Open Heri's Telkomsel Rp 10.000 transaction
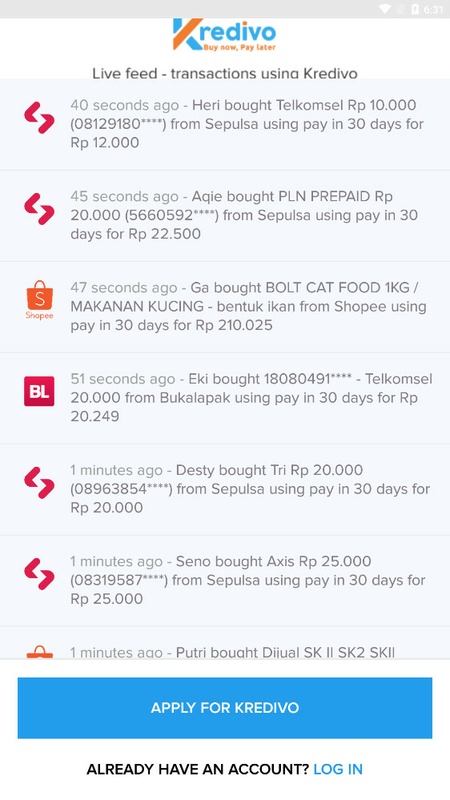Image resolution: width=450 pixels, height=800 pixels. pos(225,124)
